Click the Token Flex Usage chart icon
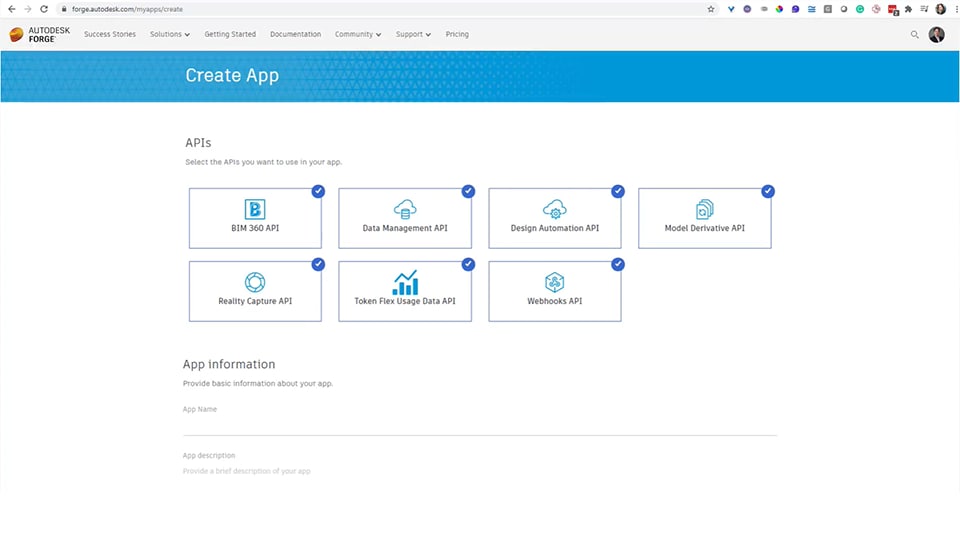The image size is (960, 533). 405,282
